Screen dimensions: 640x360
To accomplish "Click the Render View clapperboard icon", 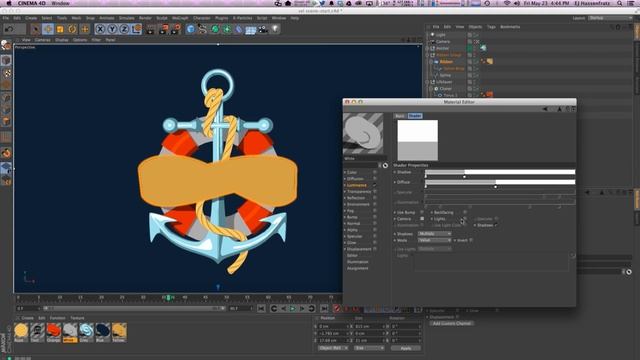I will pyautogui.click(x=151, y=29).
